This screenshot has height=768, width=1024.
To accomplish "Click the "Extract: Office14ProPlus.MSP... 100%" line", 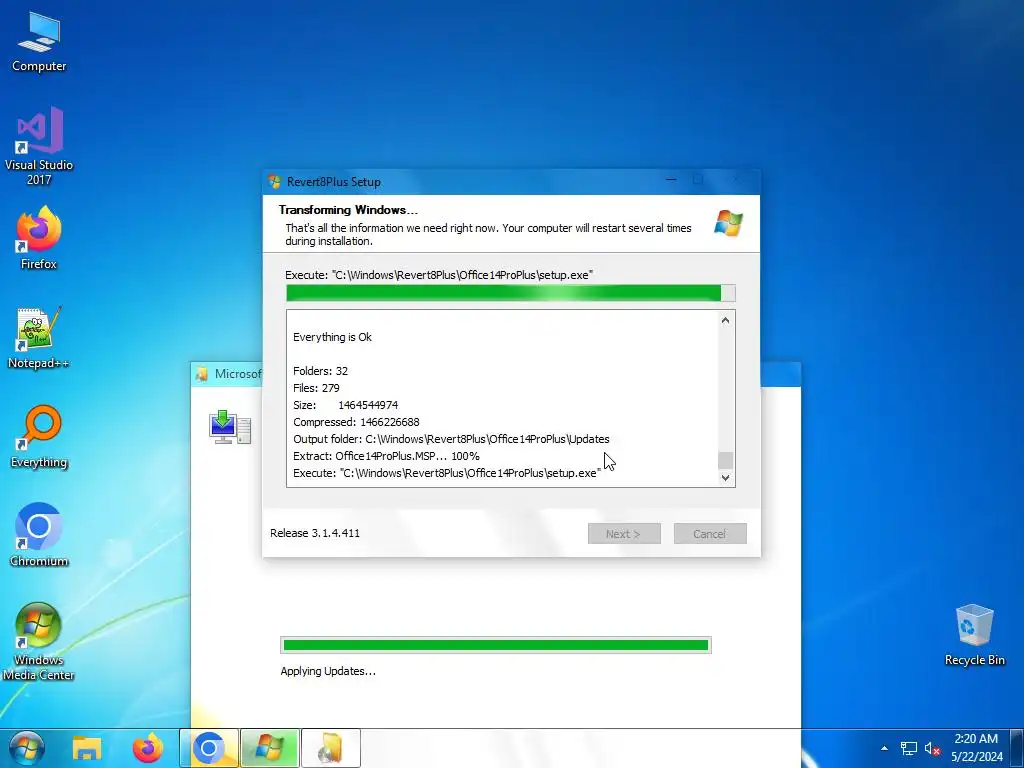I will (386, 456).
